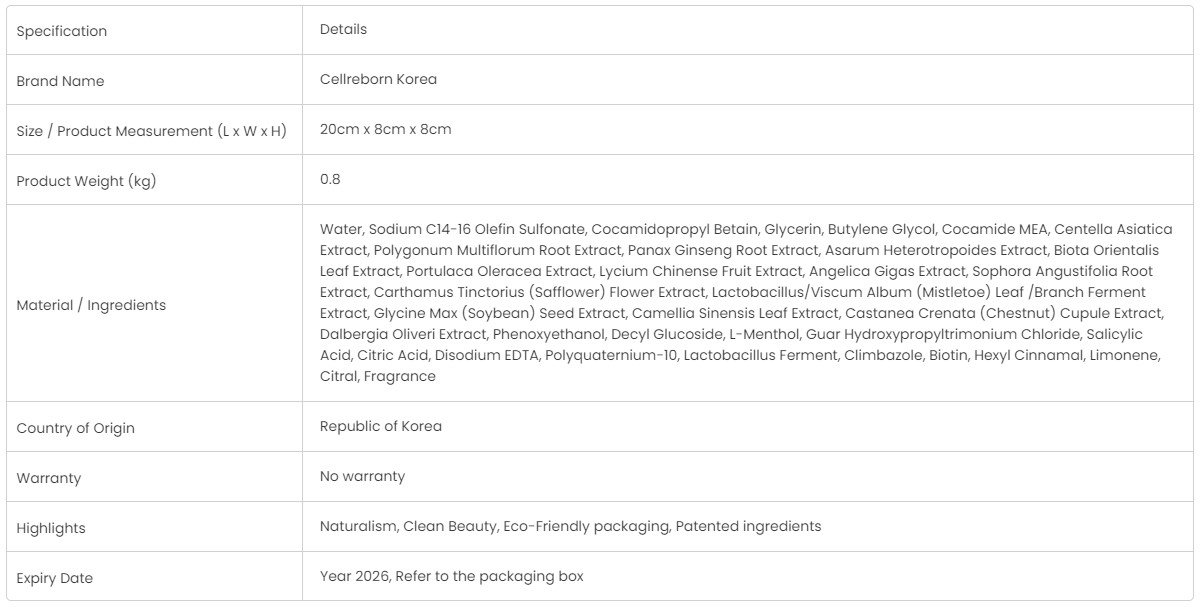Screen dimensions: 1203x611
Task: Click the word Fragrance in the ingredients
Action: point(400,376)
